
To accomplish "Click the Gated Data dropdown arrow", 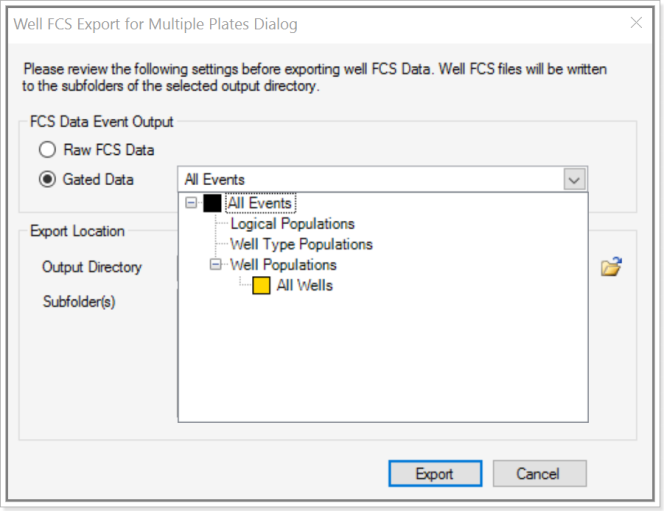I will 574,180.
